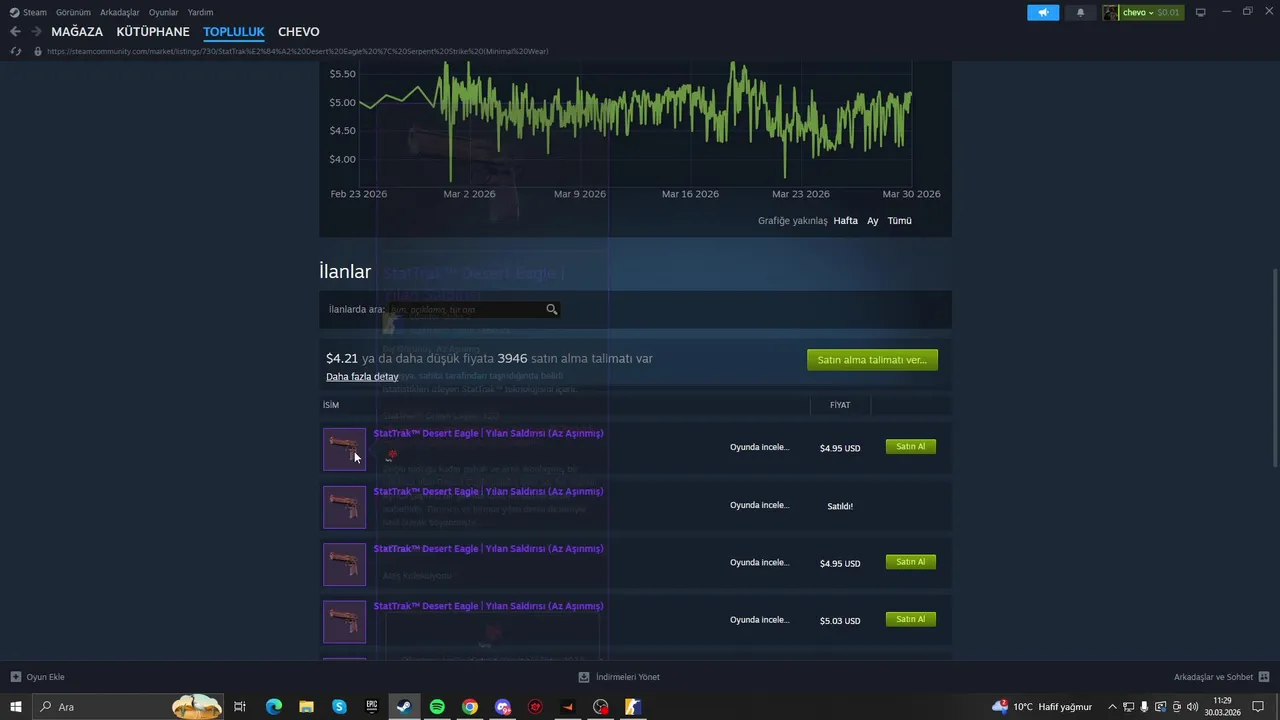Open the first listing's Desert Eagle thumbnail
Viewport: 1280px width, 720px height.
pos(344,449)
